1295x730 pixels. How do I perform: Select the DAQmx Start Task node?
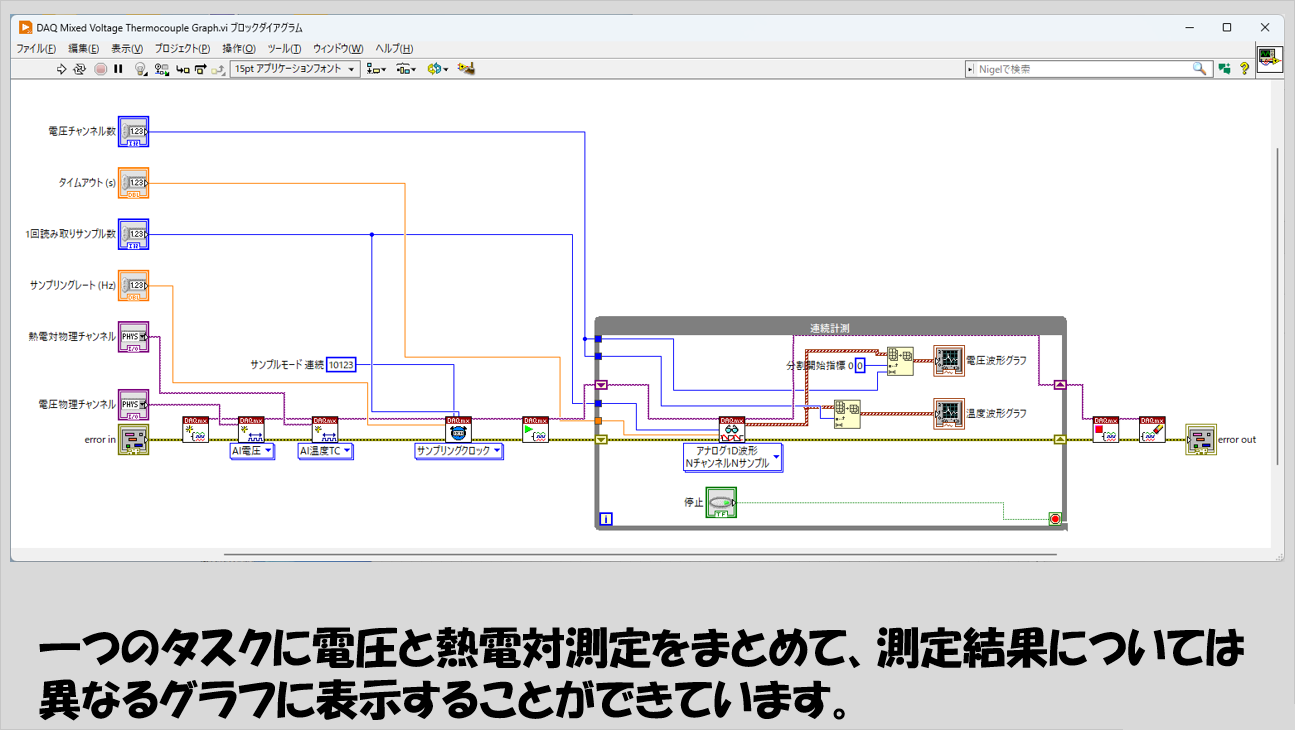535,430
